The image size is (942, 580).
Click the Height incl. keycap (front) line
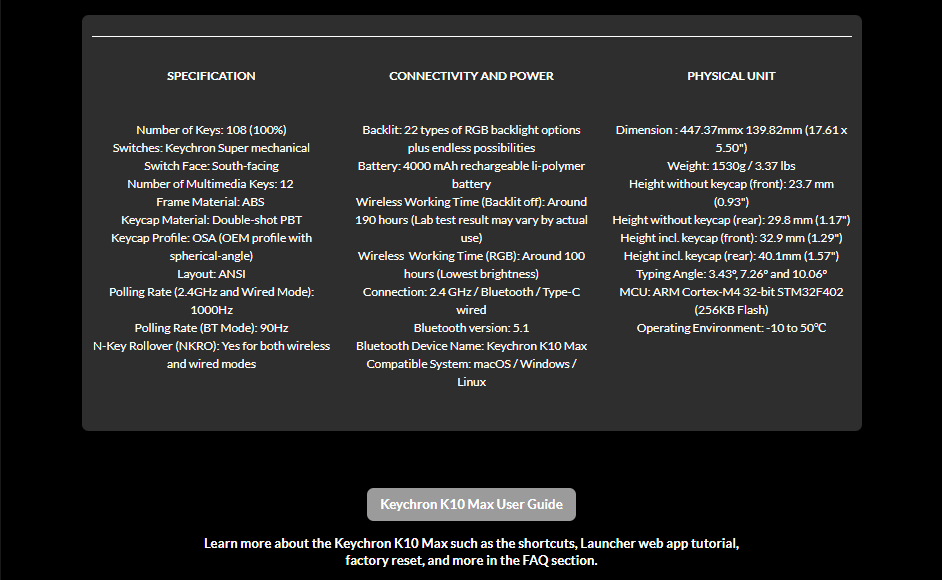[731, 238]
